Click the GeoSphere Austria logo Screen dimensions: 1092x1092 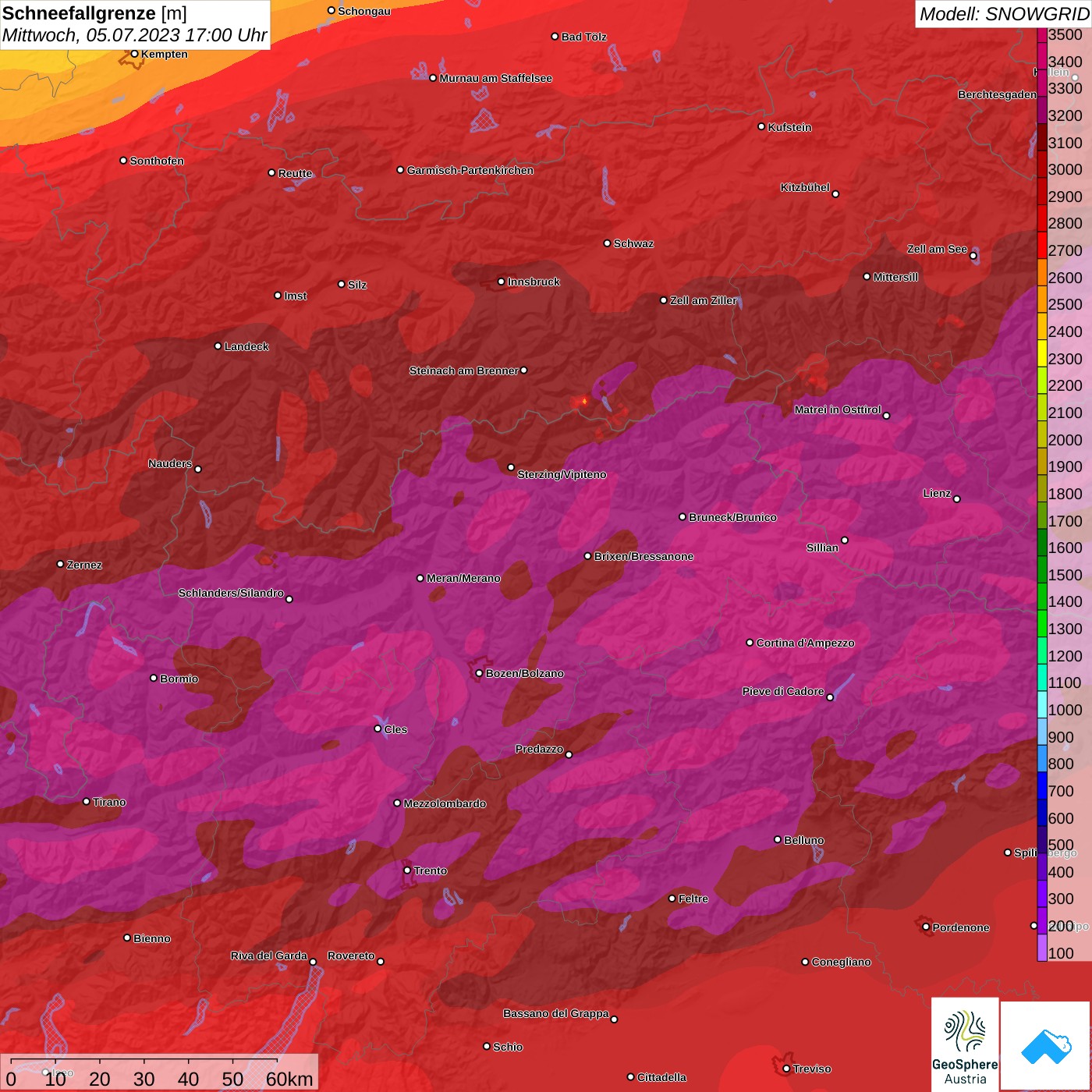pyautogui.click(x=965, y=1045)
